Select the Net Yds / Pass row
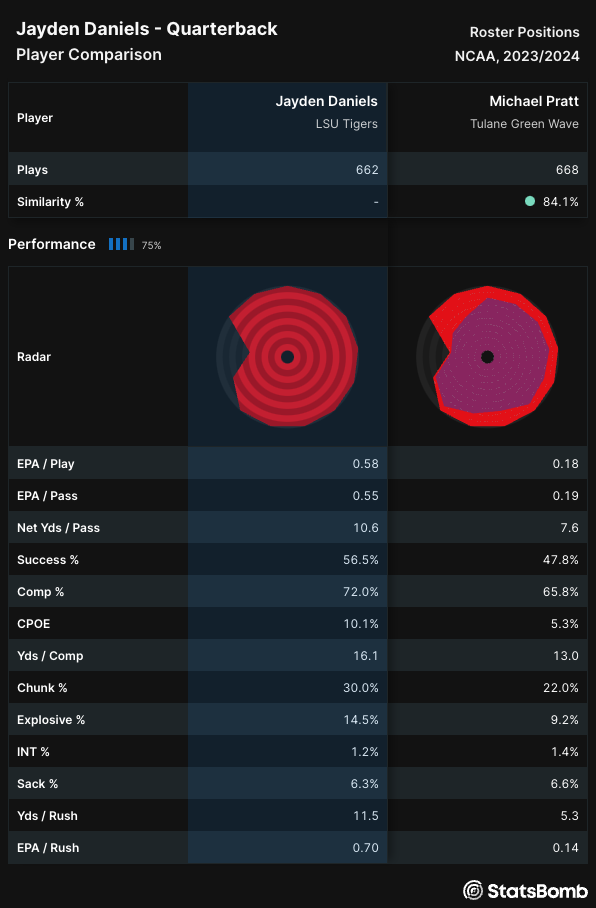 [298, 528]
